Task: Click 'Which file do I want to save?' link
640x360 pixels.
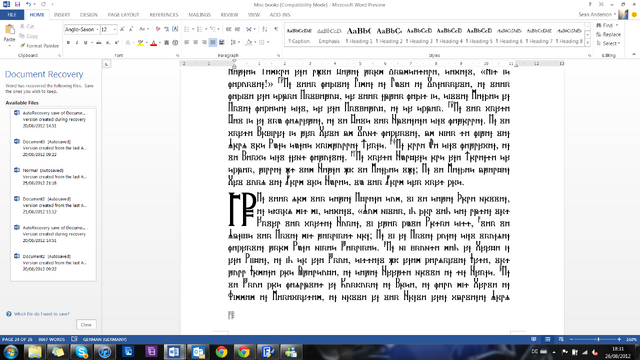Action: pyautogui.click(x=42, y=314)
